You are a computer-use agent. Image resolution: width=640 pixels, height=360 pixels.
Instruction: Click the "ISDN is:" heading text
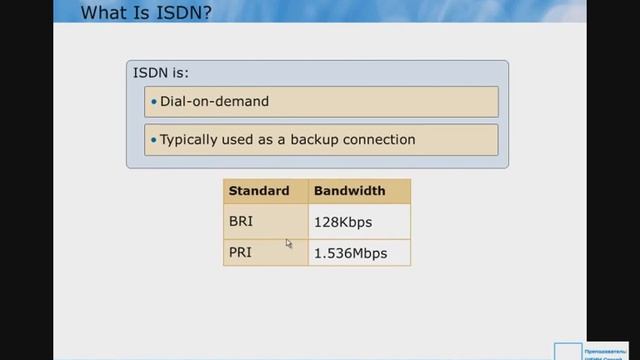(161, 73)
